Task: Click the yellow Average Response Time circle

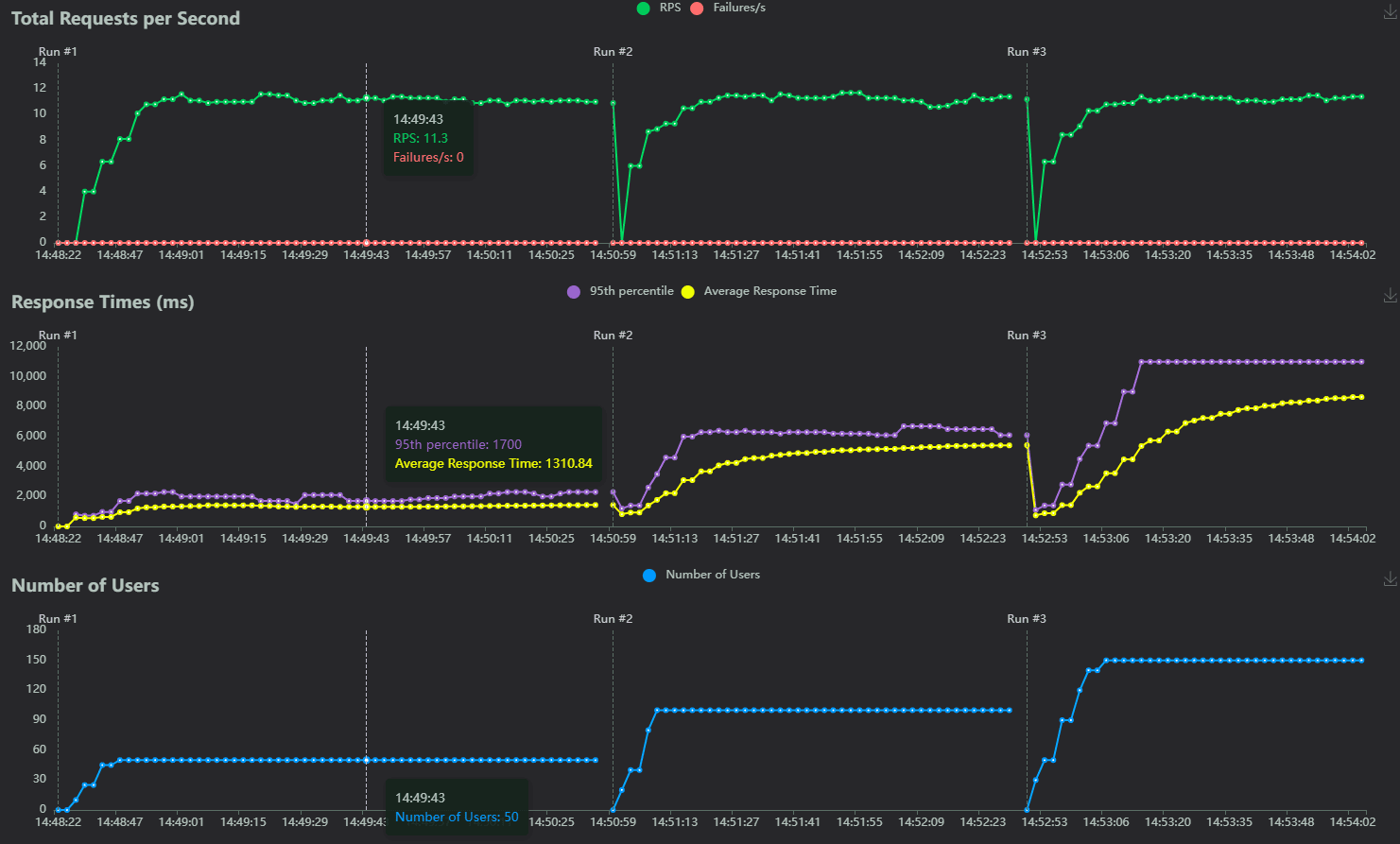Action: (x=687, y=292)
